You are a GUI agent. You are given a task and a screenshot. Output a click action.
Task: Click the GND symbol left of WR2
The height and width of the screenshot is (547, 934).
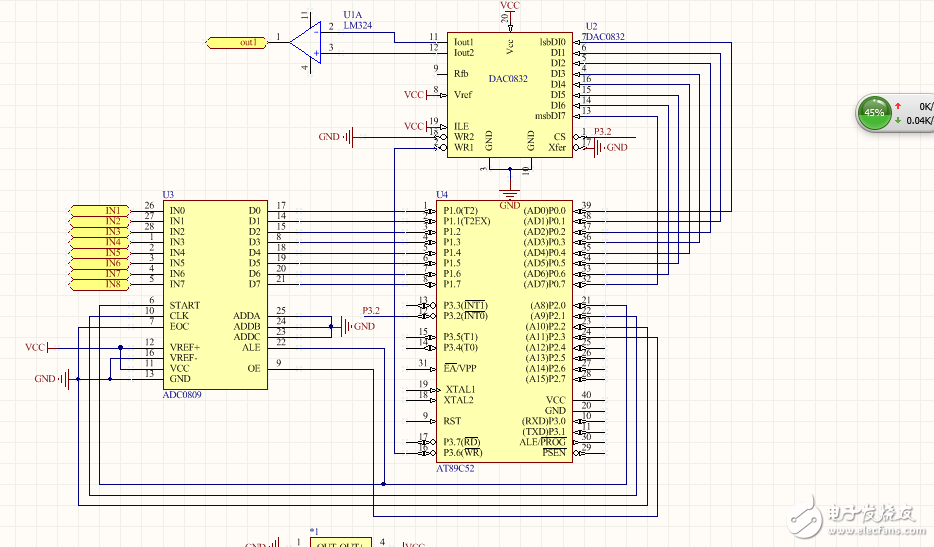[337, 137]
